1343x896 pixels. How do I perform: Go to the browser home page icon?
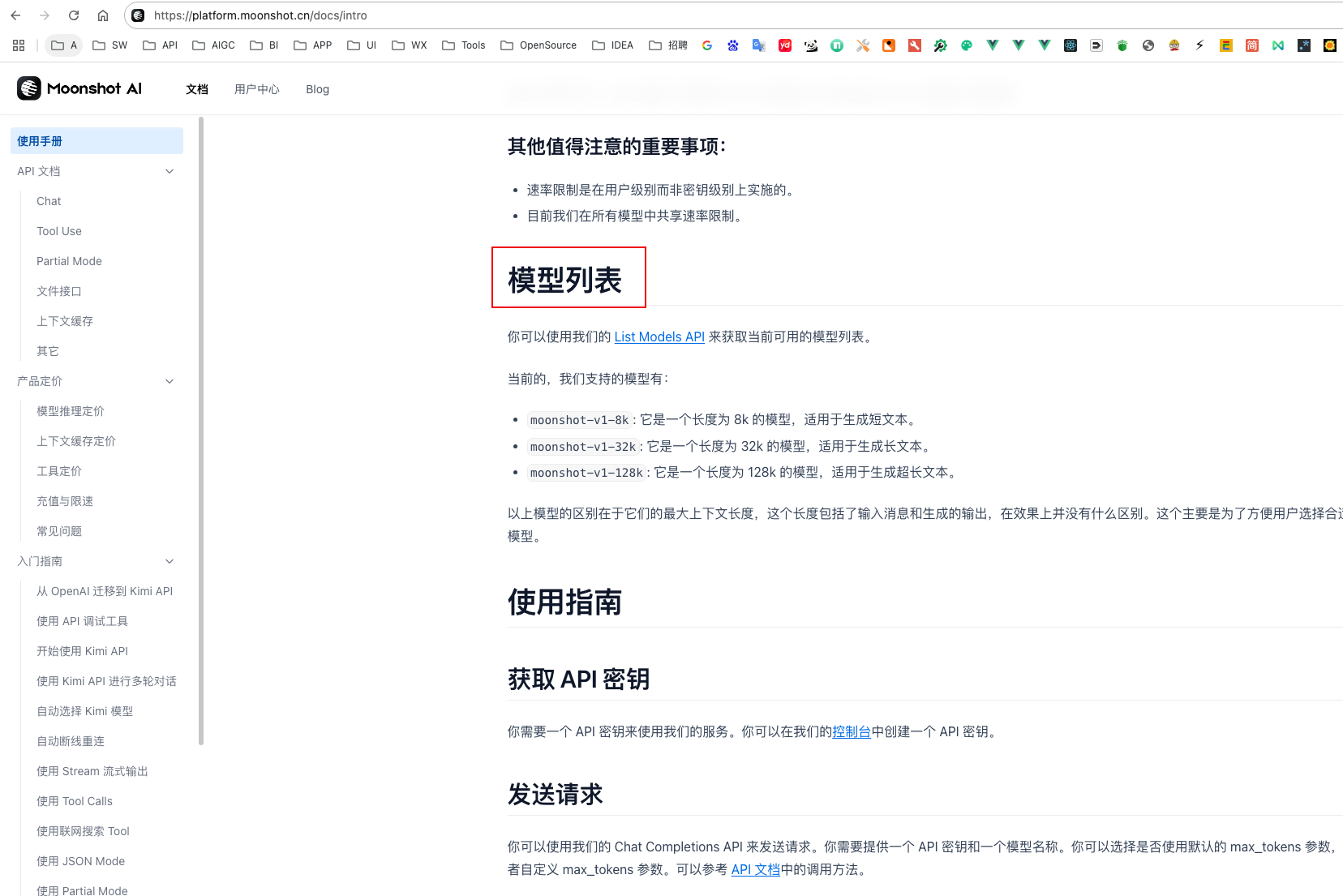click(103, 15)
